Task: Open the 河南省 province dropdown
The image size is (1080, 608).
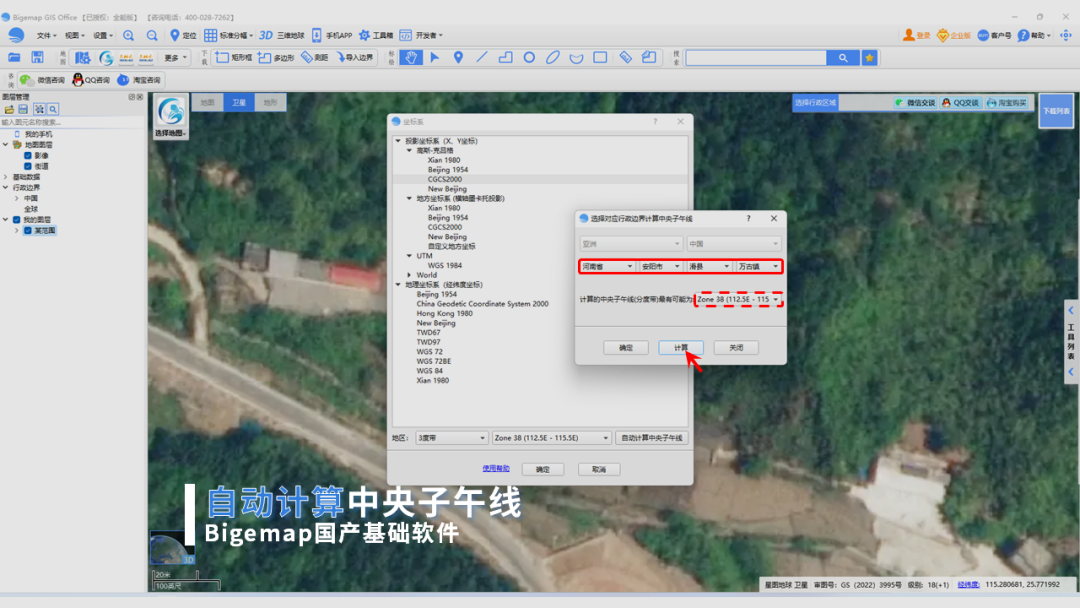Action: click(x=607, y=266)
